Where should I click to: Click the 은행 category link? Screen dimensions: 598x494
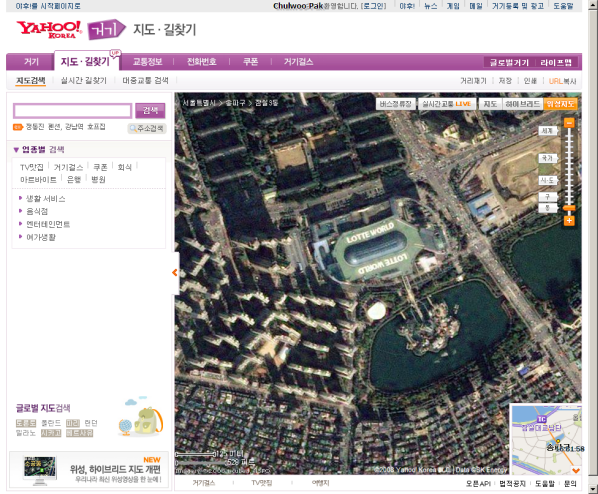pos(74,180)
